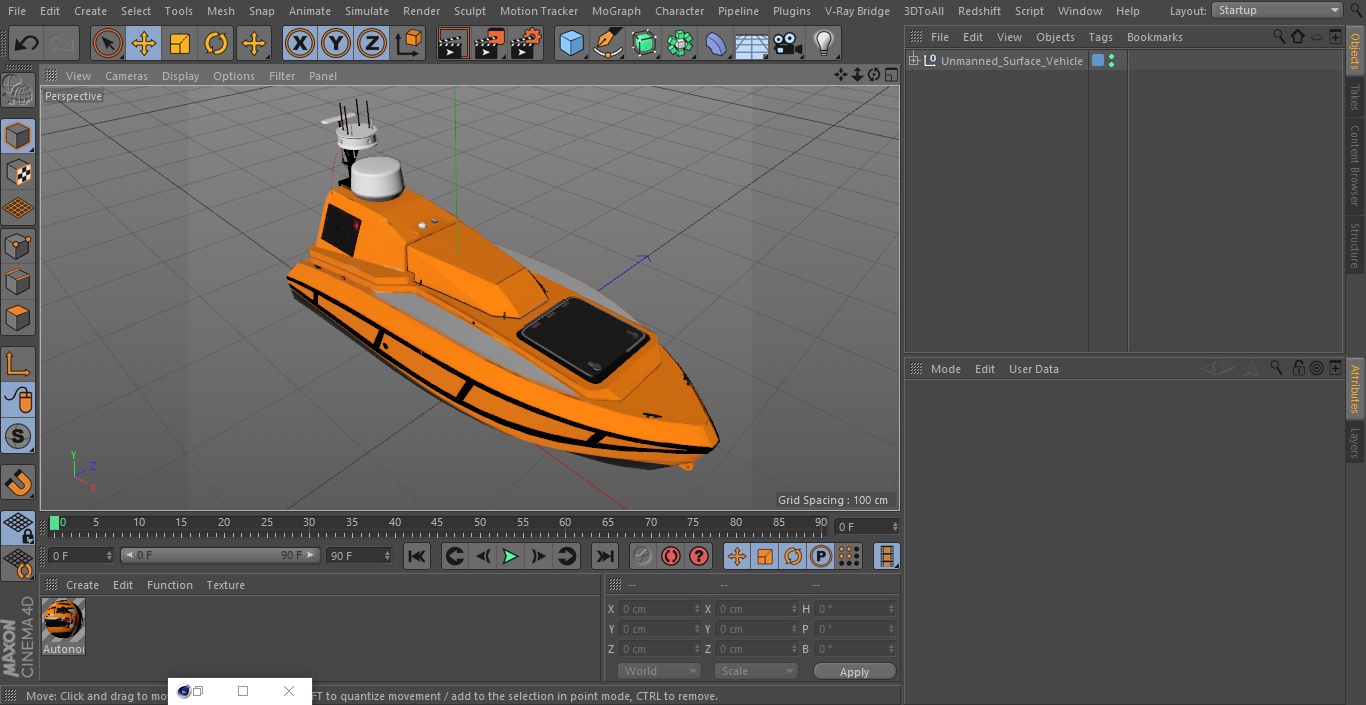Open the material manager Texture menu
Screen dimensions: 1366x705
225,585
